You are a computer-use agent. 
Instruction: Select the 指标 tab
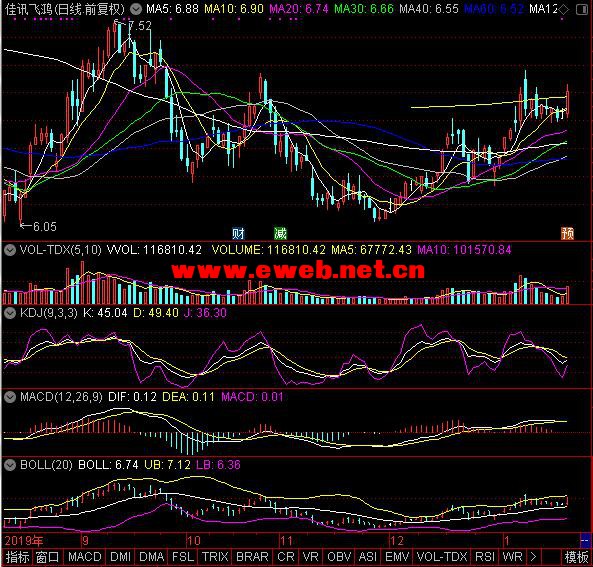pyautogui.click(x=17, y=557)
